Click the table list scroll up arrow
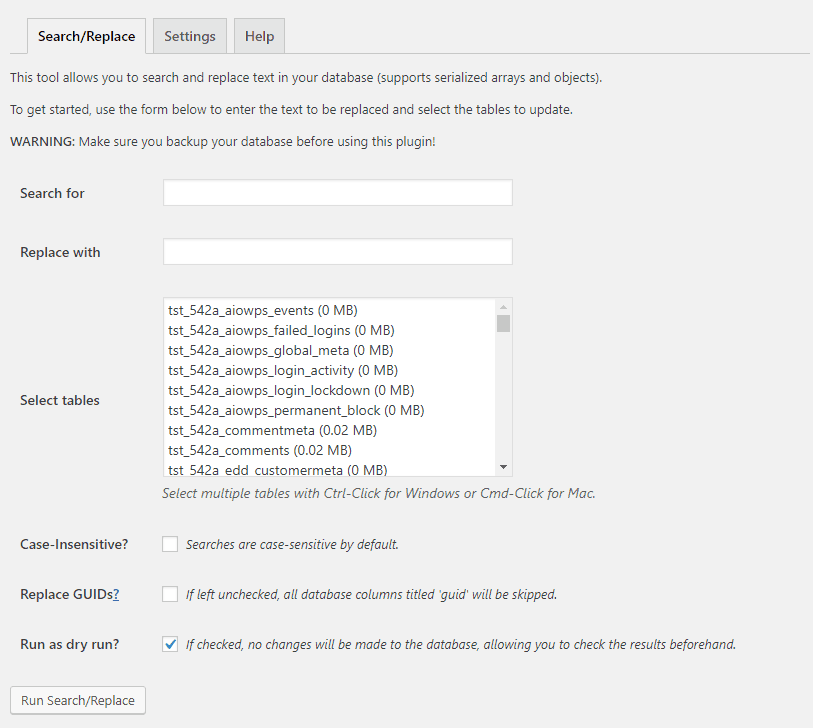Image resolution: width=813 pixels, height=728 pixels. (503, 307)
